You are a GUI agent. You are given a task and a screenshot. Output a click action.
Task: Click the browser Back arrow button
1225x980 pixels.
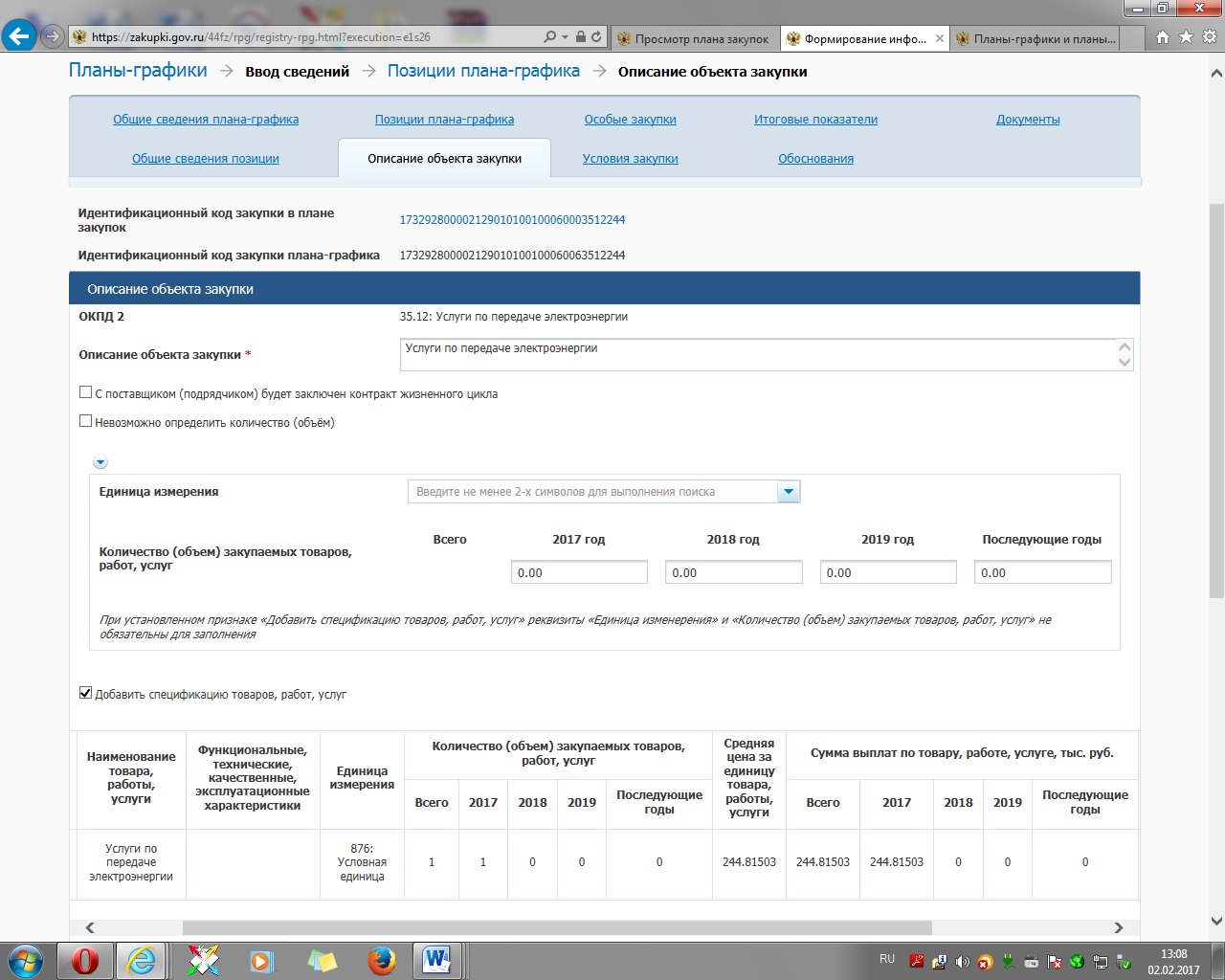(19, 37)
